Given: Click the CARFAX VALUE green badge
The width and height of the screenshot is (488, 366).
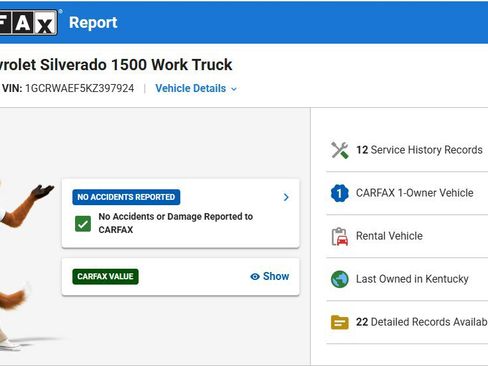Looking at the screenshot, I should click(105, 276).
